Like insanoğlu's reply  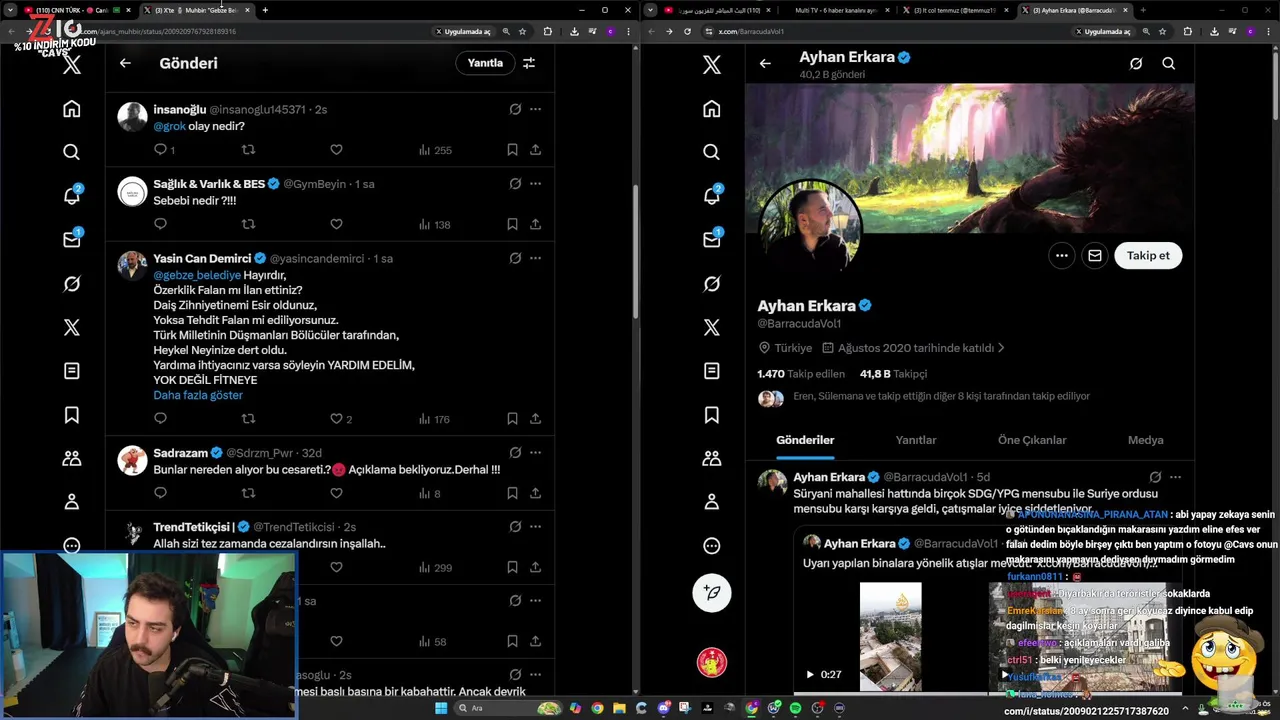pyautogui.click(x=336, y=150)
